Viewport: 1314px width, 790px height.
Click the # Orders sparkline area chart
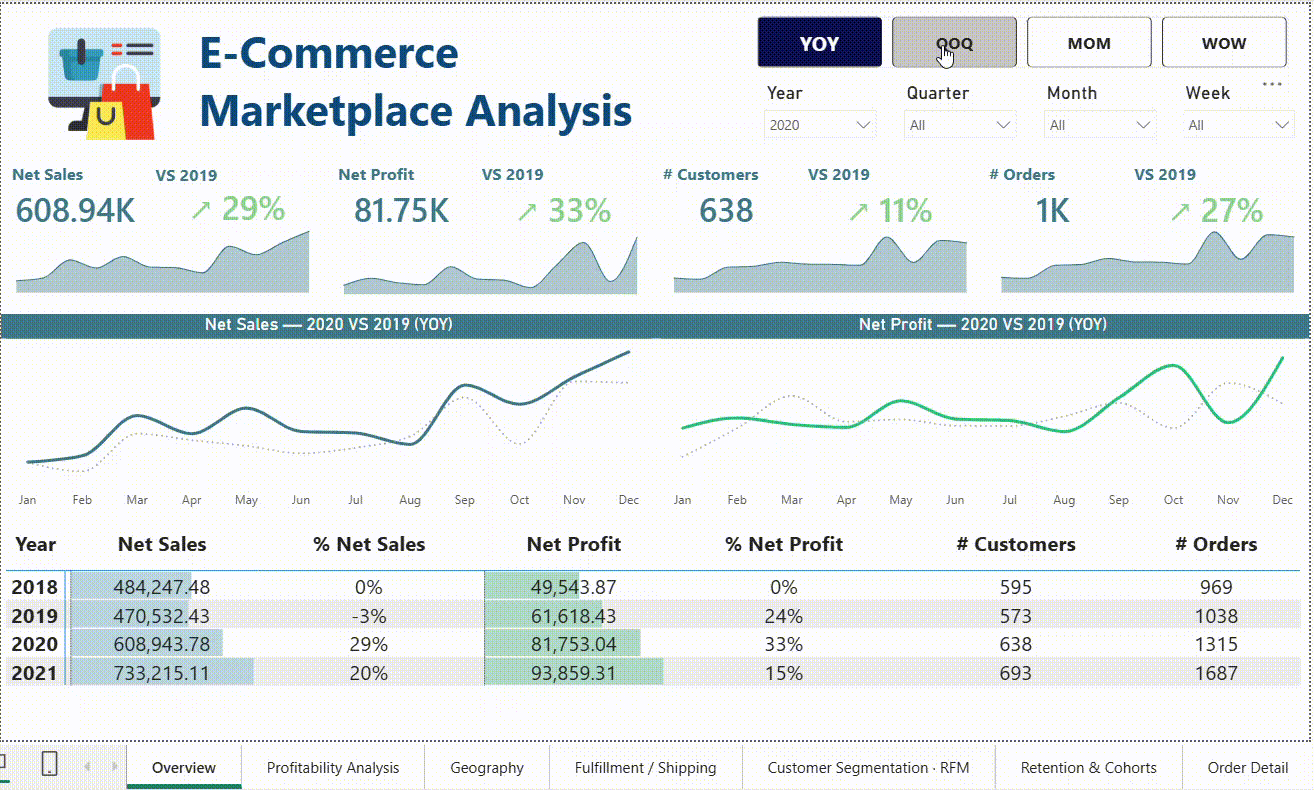click(x=1148, y=263)
